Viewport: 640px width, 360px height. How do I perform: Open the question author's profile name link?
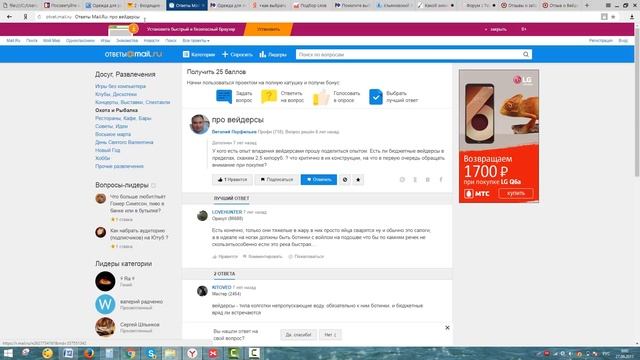tap(234, 132)
